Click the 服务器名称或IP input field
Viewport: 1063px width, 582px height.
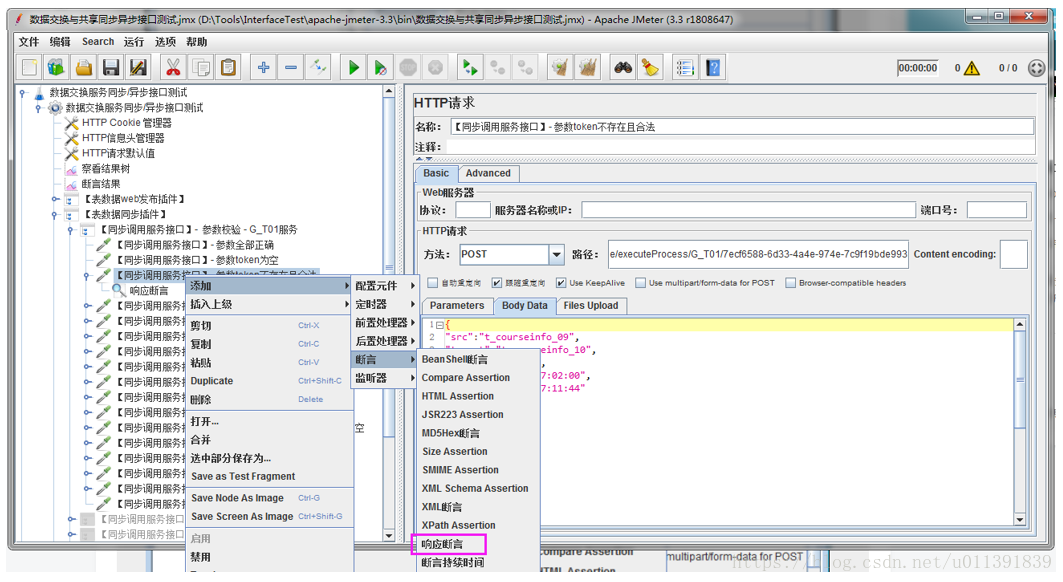748,210
